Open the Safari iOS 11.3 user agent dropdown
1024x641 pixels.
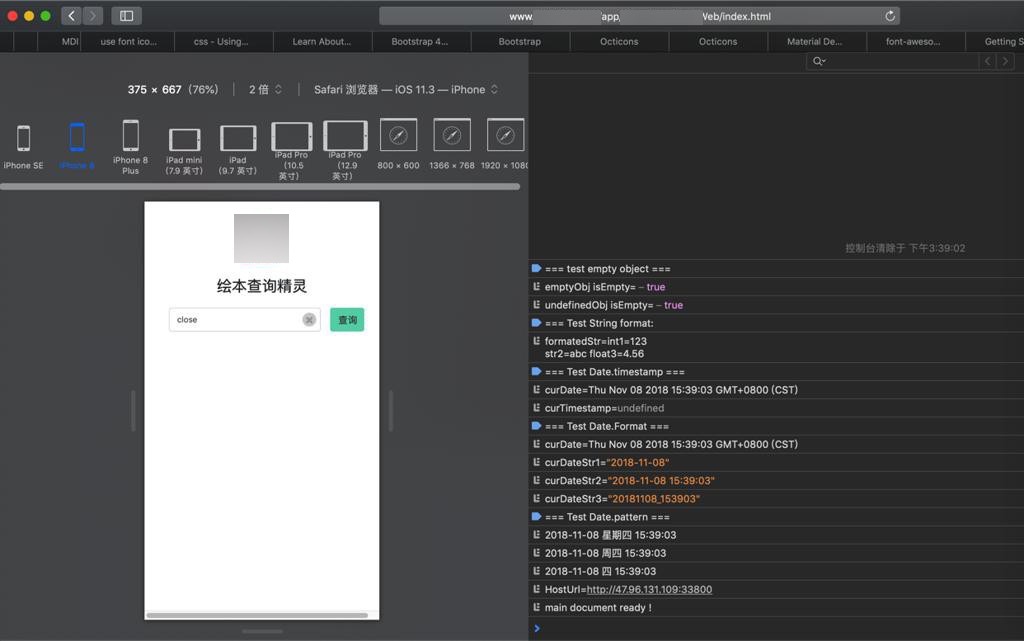coord(406,89)
